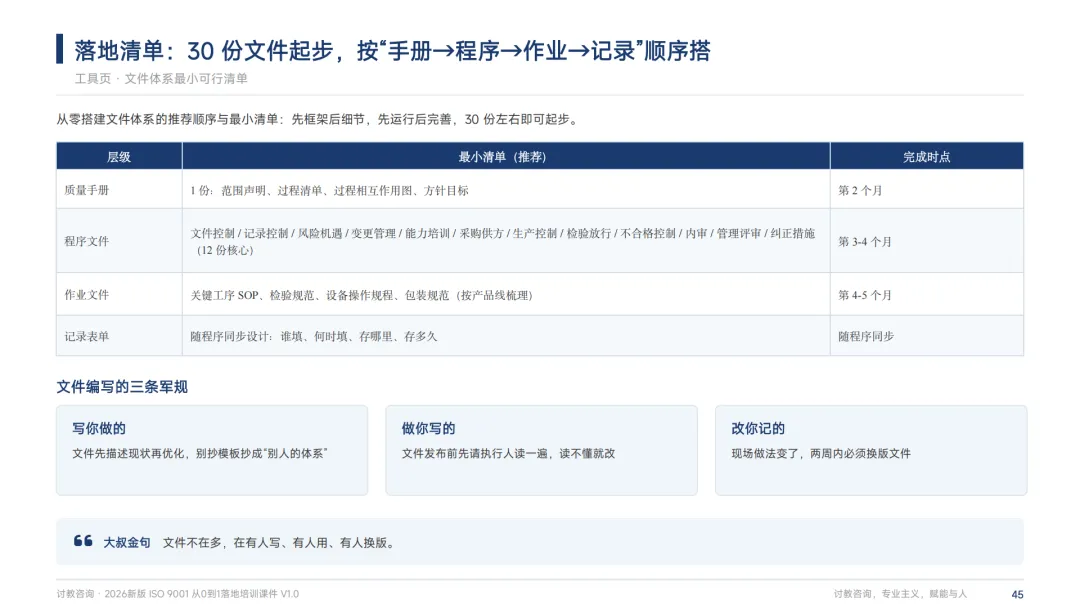
Task: Select the slide title starting 落地清单
Action: pyautogui.click(x=392, y=50)
